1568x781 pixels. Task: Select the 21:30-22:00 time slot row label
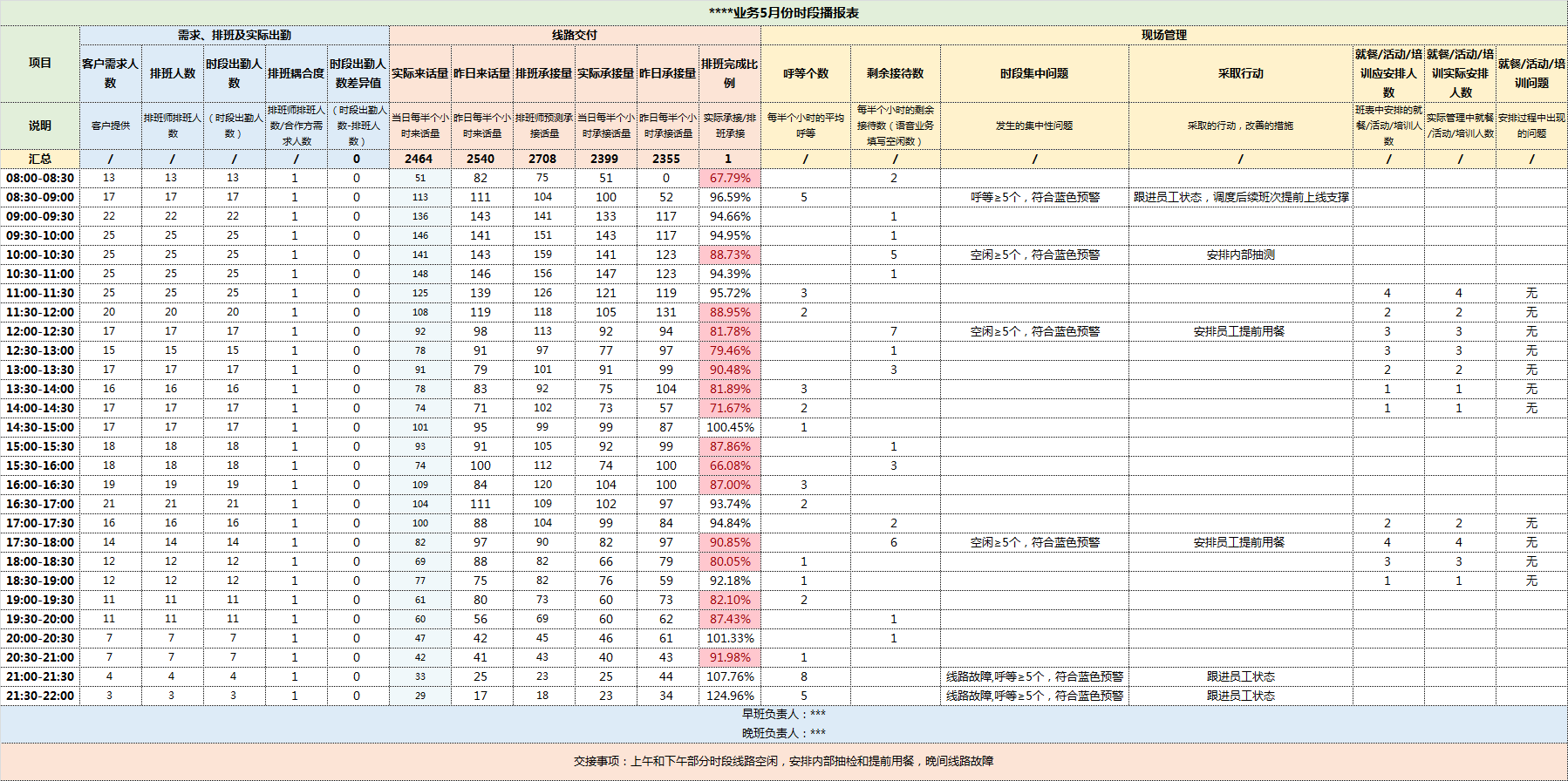click(40, 696)
